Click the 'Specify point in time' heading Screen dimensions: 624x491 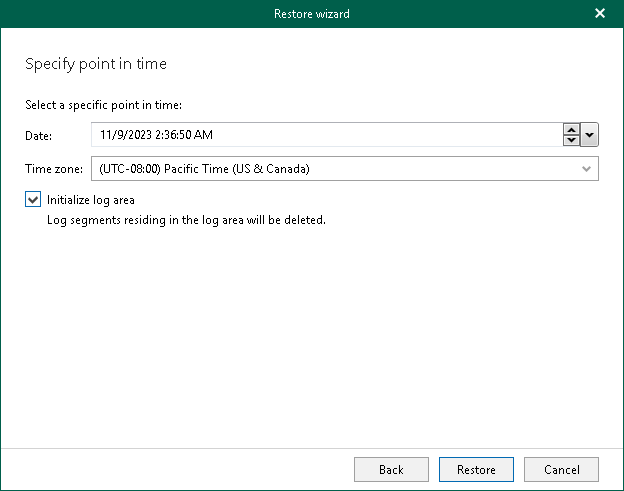point(95,64)
